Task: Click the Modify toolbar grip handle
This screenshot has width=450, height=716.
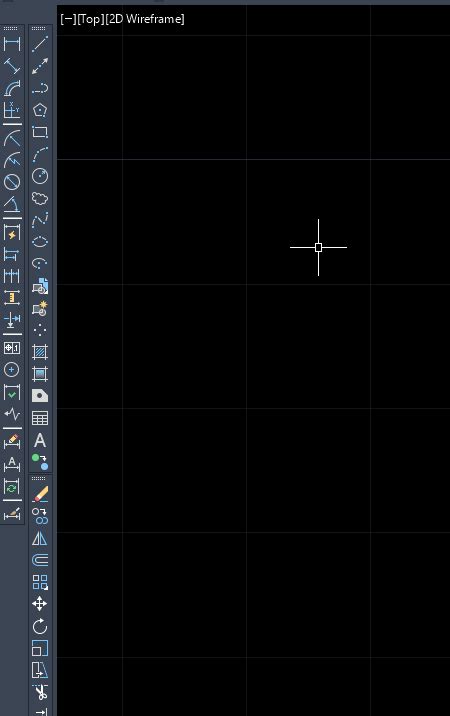Action: (x=39, y=478)
